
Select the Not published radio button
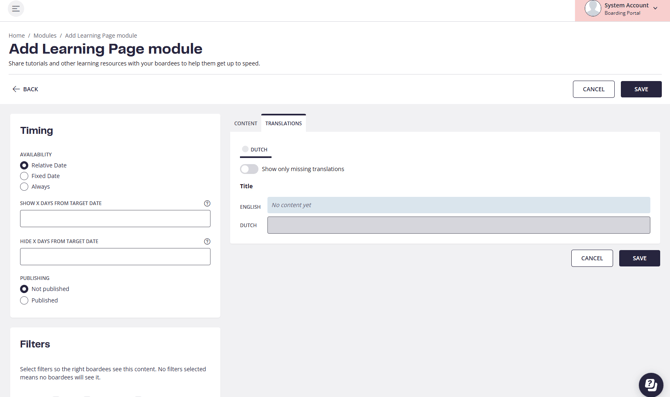(24, 289)
